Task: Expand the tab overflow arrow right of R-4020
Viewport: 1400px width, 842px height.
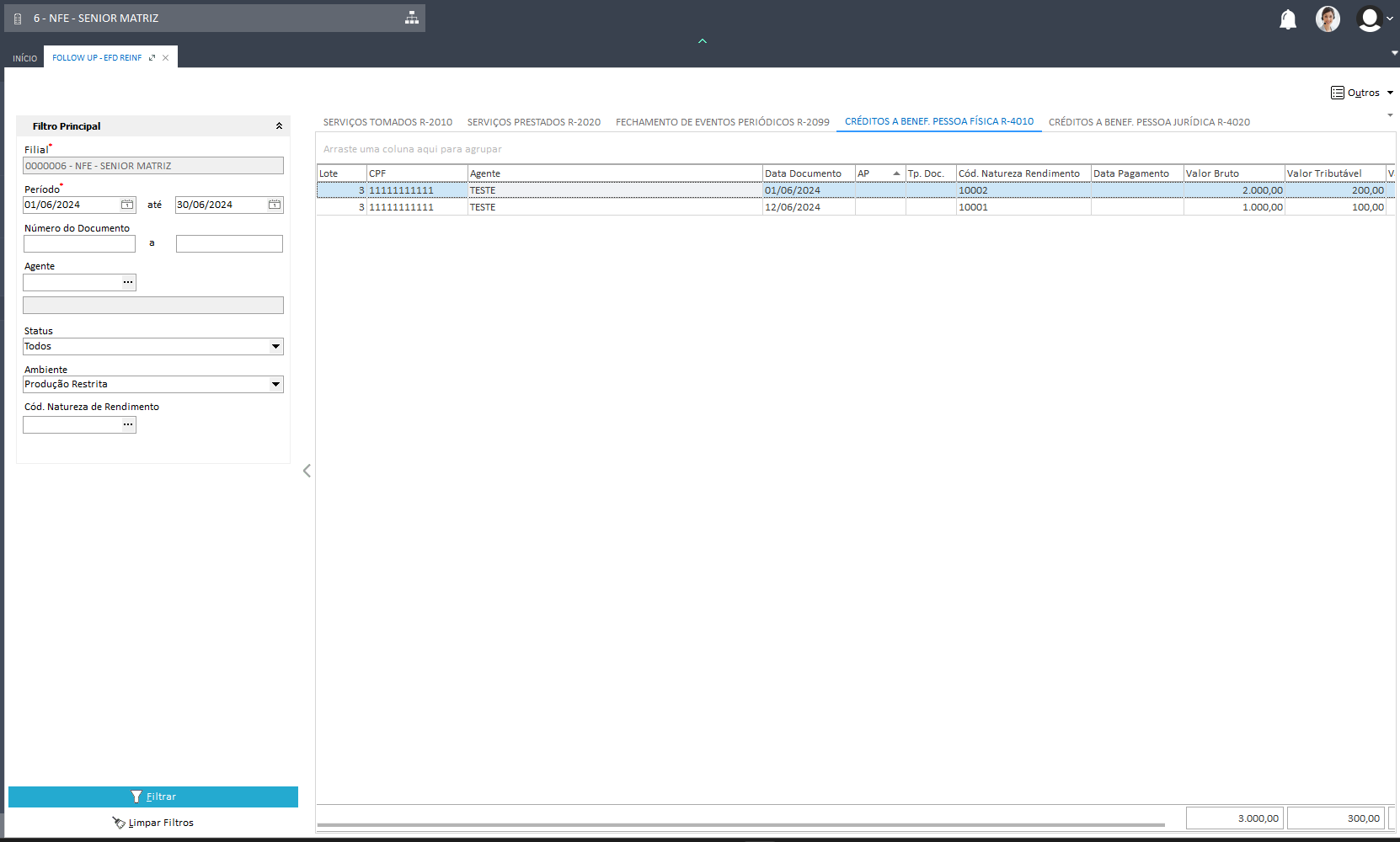Action: click(1390, 115)
